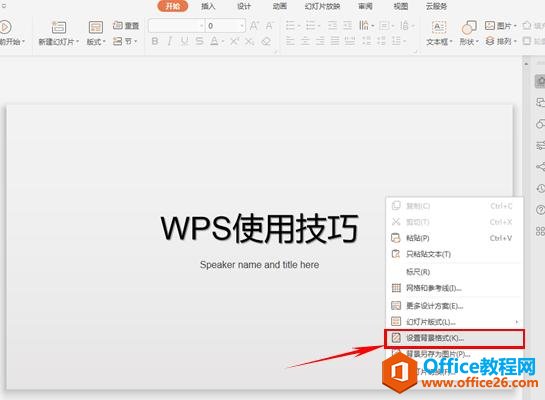The image size is (545, 400).
Task: Click the clear formatting eraser icon
Action: pyautogui.click(x=266, y=41)
